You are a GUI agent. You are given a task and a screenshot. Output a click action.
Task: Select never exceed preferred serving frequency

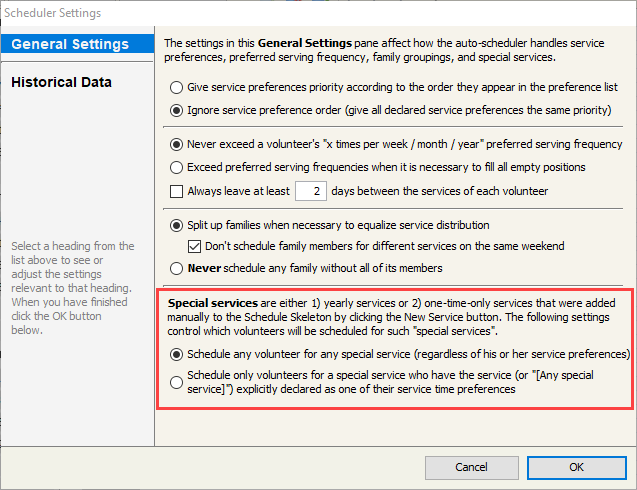[x=177, y=144]
